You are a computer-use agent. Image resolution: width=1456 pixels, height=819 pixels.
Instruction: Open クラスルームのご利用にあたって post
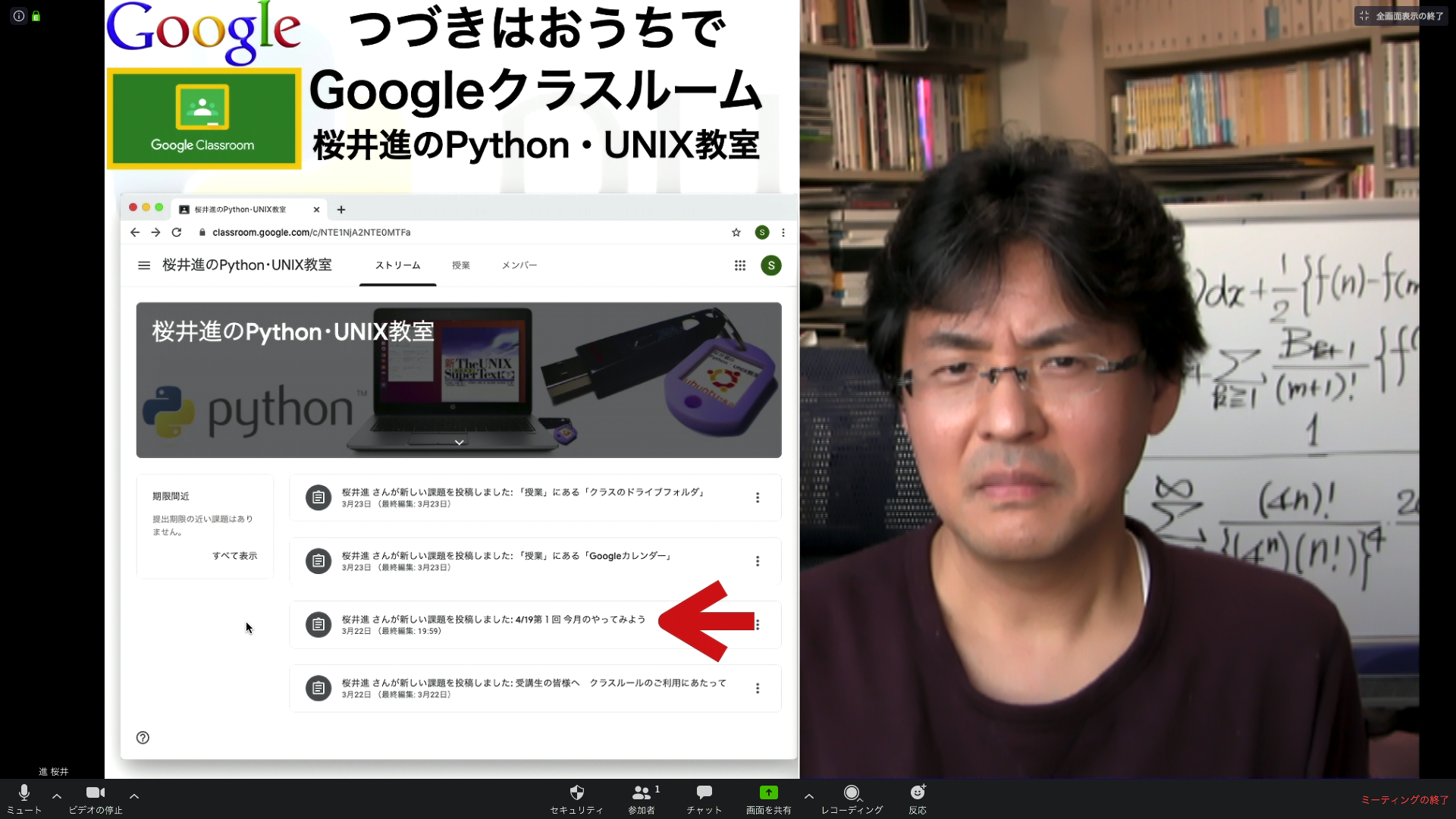coord(535,689)
